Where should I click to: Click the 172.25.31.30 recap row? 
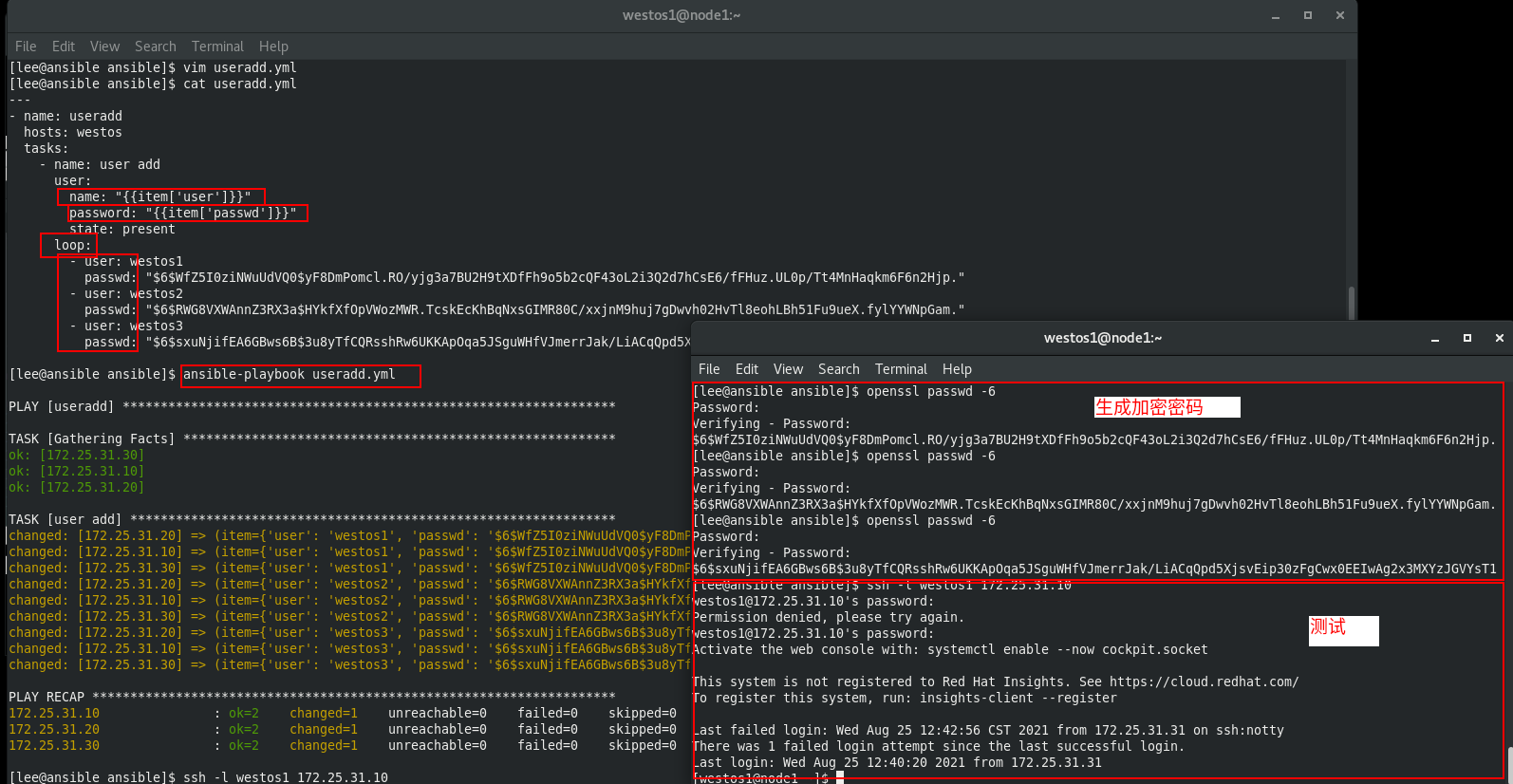point(343,746)
